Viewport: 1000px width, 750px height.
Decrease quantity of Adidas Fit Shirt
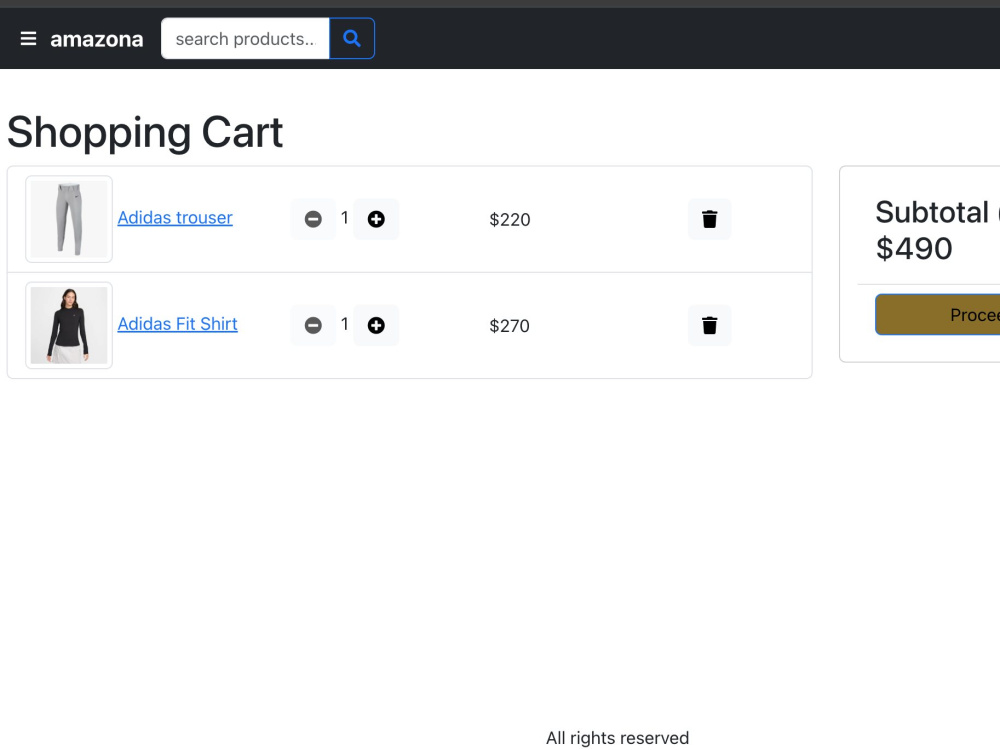click(x=313, y=325)
